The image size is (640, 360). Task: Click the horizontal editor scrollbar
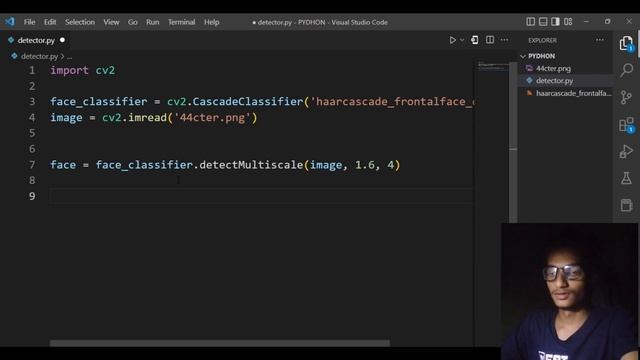tap(220, 343)
